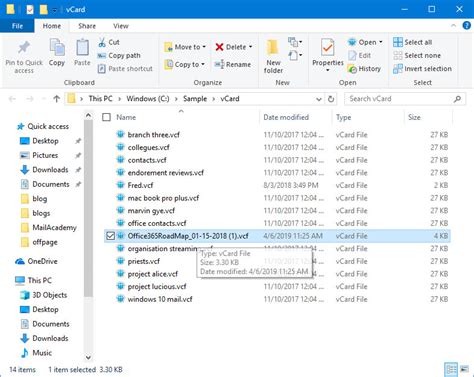Viewport: 474px width, 377px height.
Task: Open Music in navigation pane
Action: (x=36, y=353)
